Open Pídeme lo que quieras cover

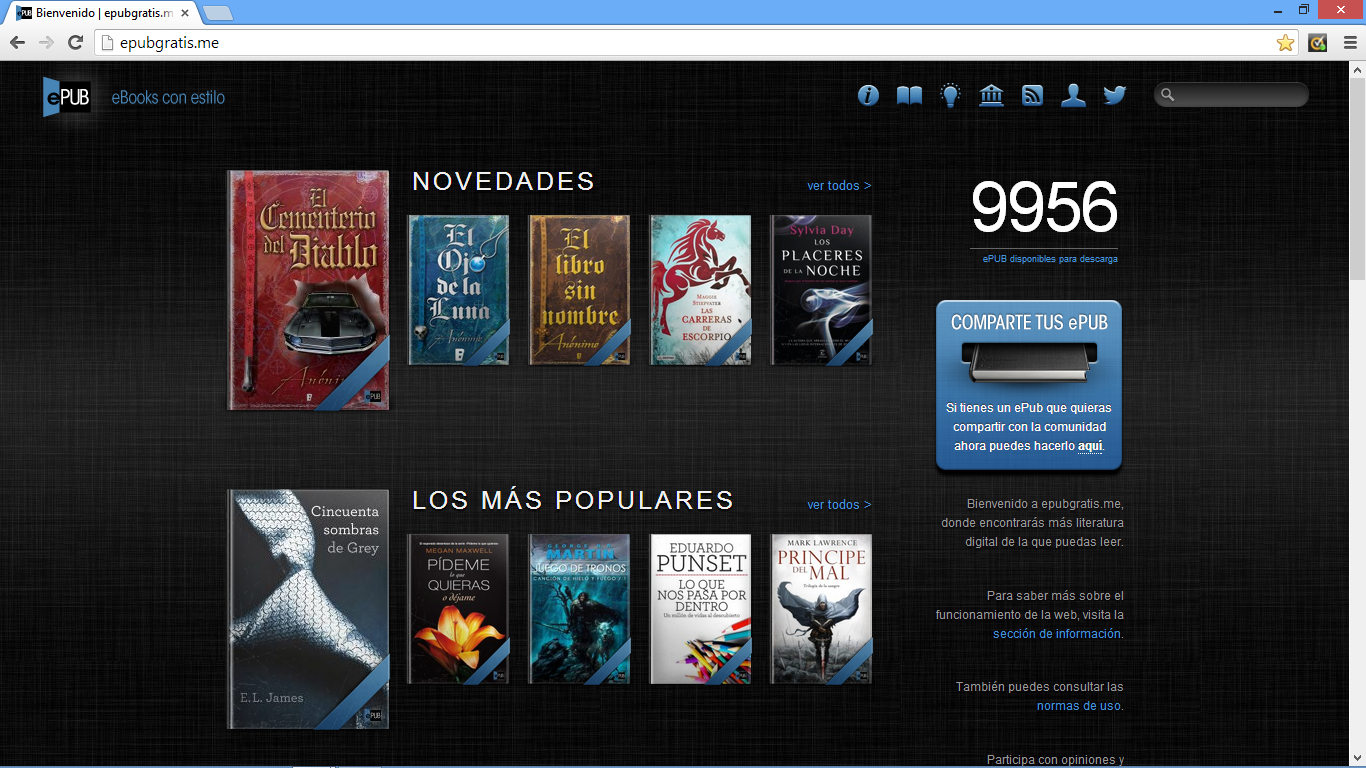[458, 609]
